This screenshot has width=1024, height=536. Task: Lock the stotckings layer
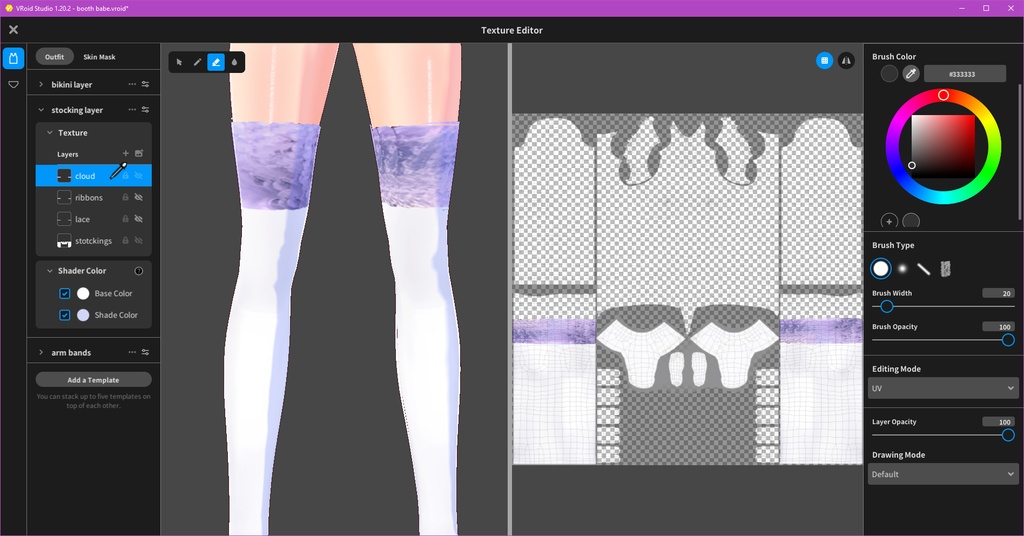click(125, 240)
